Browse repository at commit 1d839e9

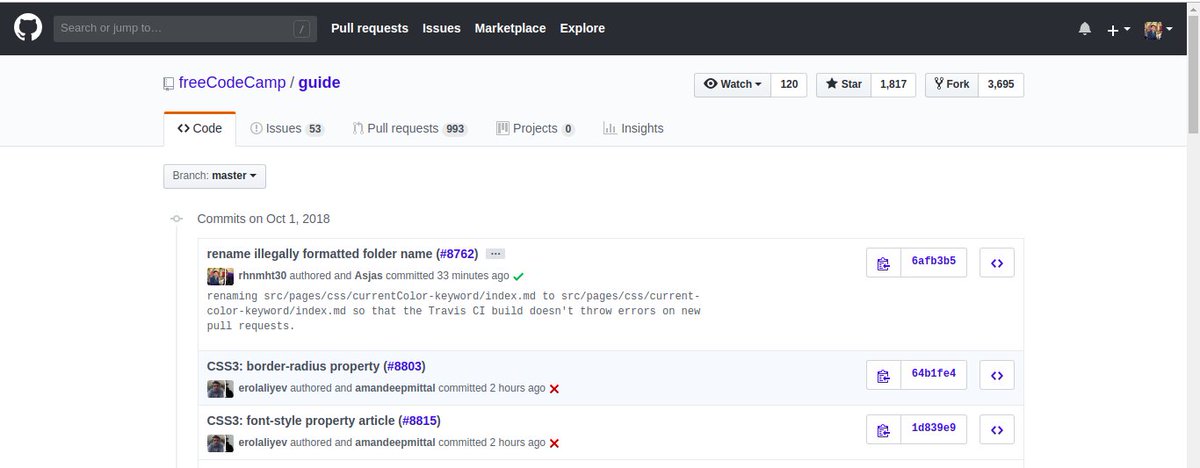(x=997, y=429)
